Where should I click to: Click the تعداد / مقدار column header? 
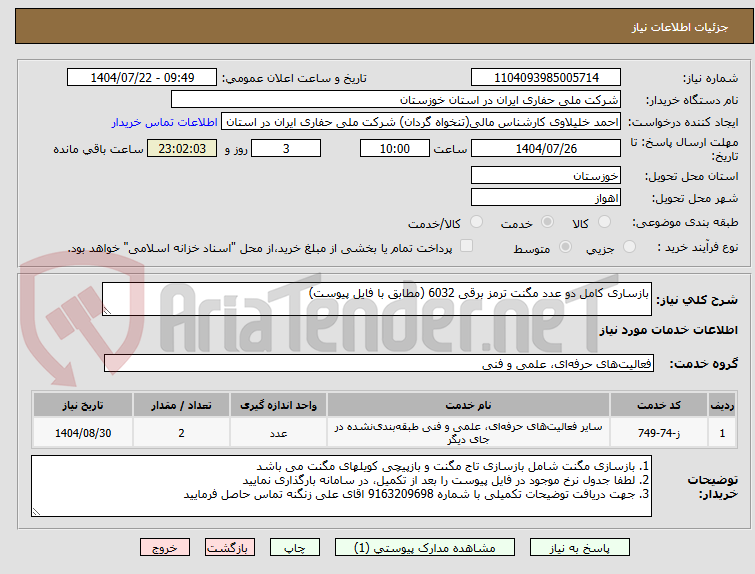(x=181, y=405)
